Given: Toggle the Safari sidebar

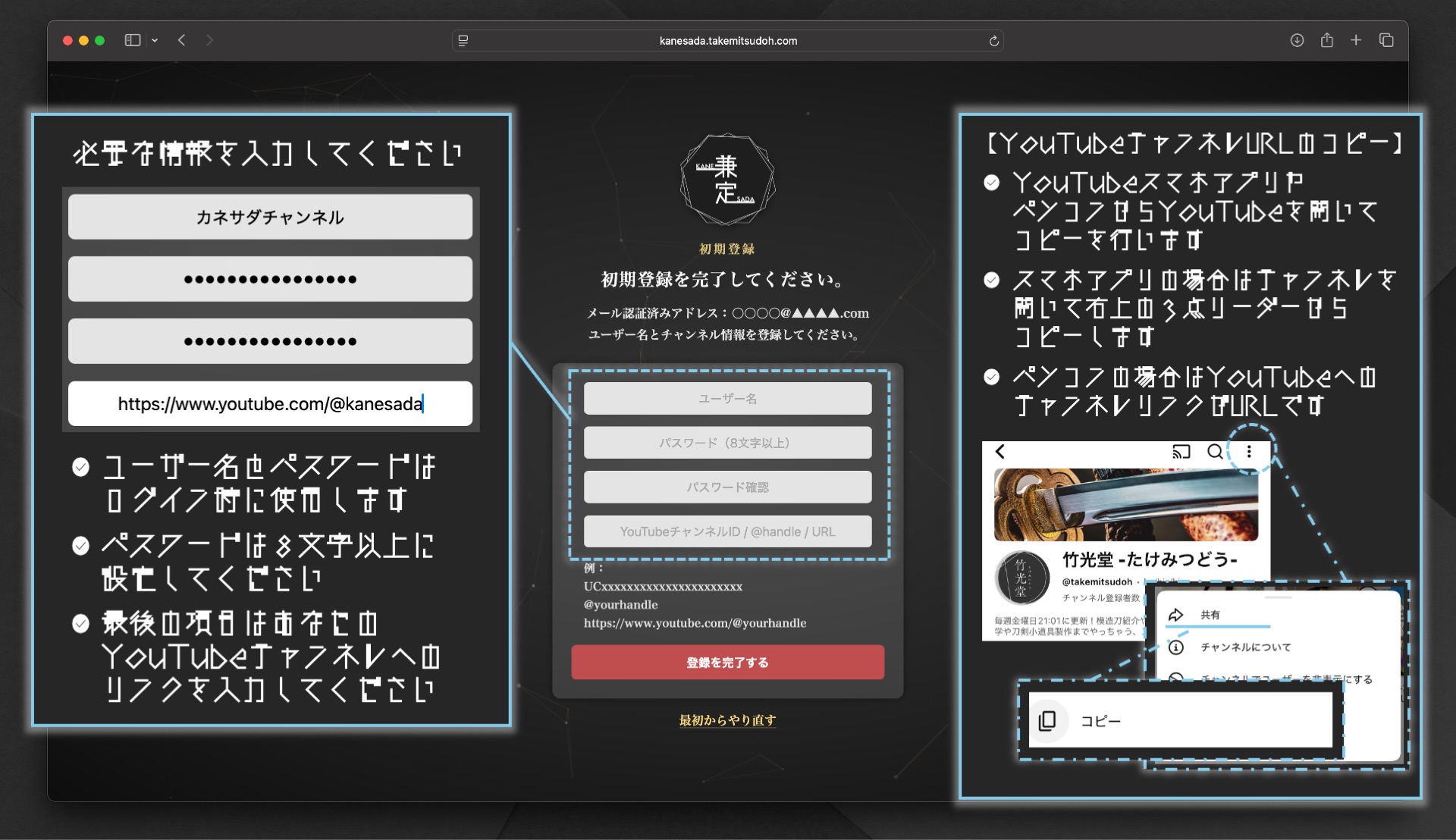Looking at the screenshot, I should click(133, 40).
